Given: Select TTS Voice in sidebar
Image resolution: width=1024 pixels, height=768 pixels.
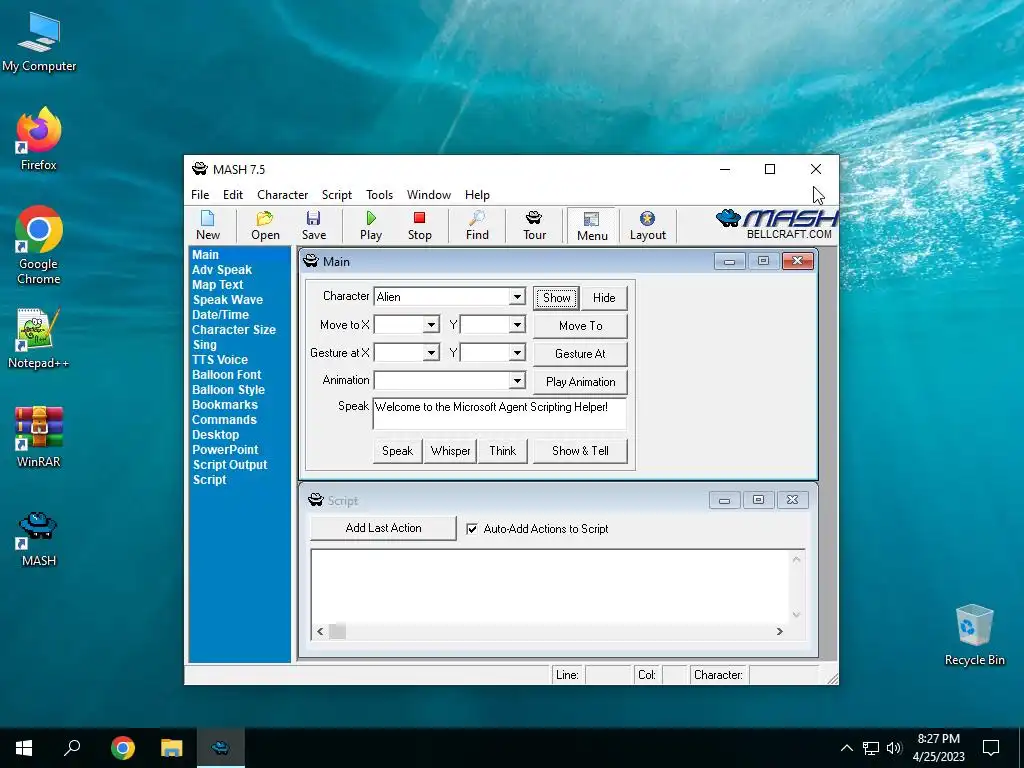Looking at the screenshot, I should (219, 360).
